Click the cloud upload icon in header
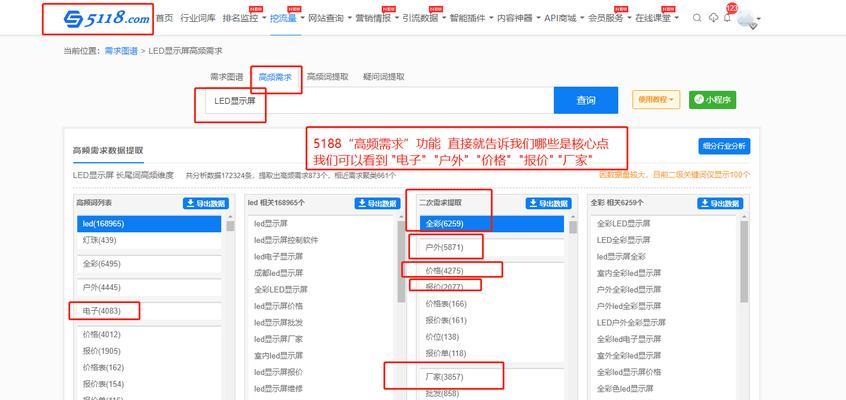Screen dimensions: 846x400 tap(713, 18)
